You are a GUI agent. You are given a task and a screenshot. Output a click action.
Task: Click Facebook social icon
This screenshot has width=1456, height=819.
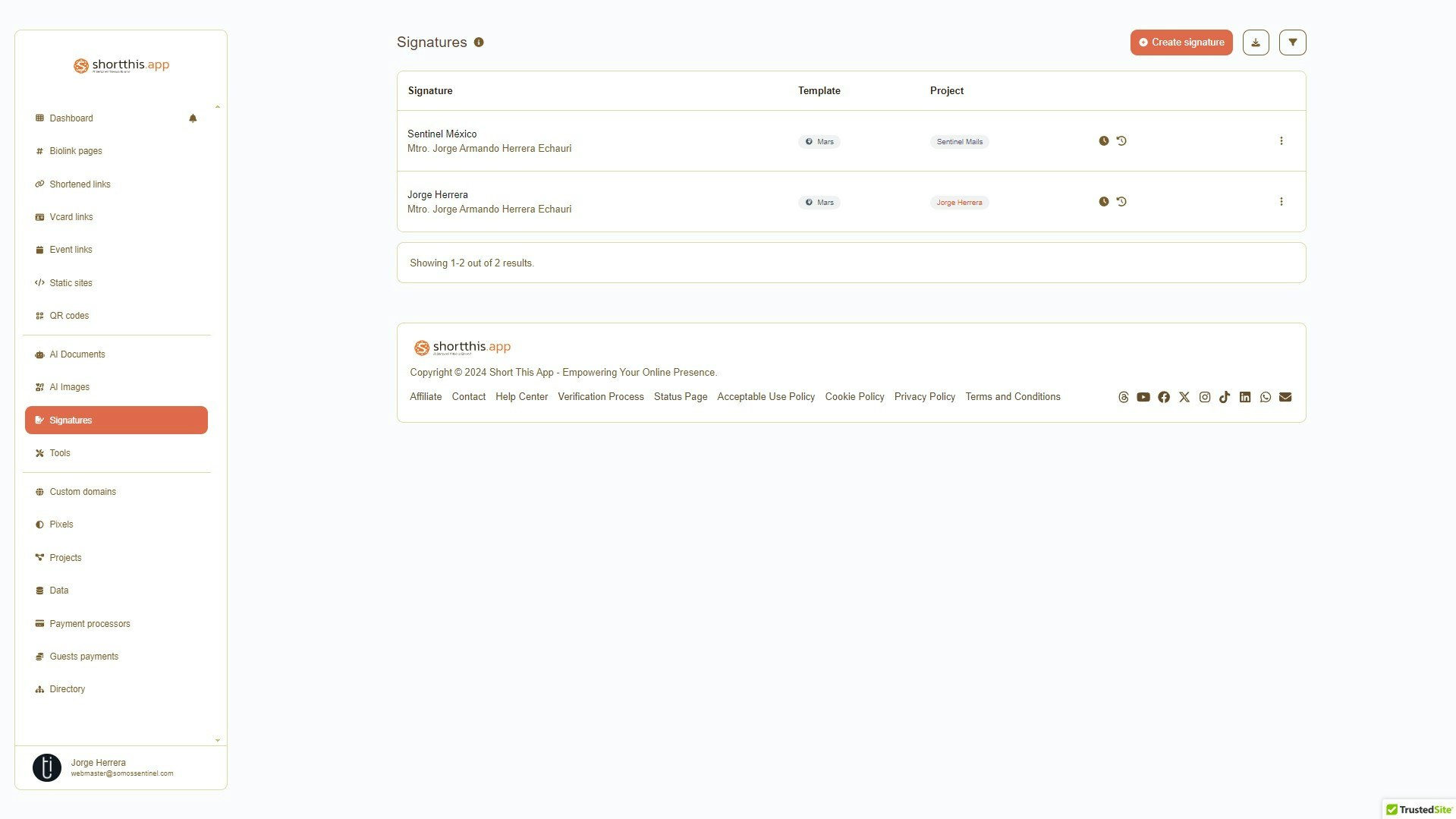tap(1164, 398)
